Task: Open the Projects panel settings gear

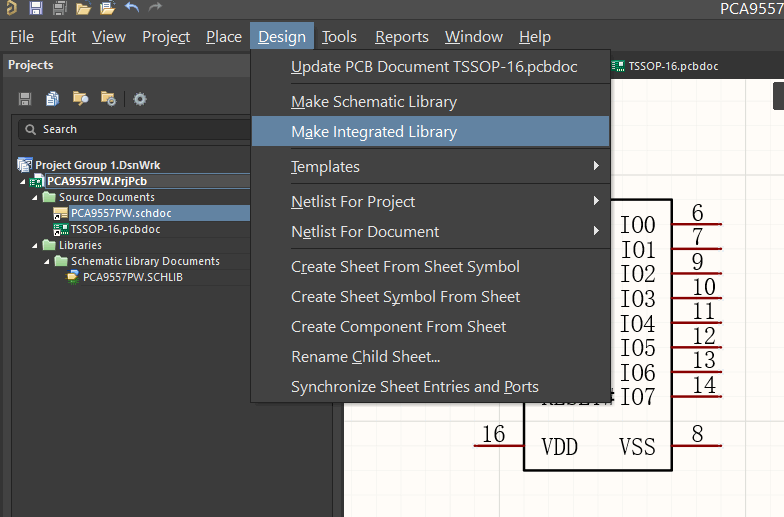Action: click(140, 99)
